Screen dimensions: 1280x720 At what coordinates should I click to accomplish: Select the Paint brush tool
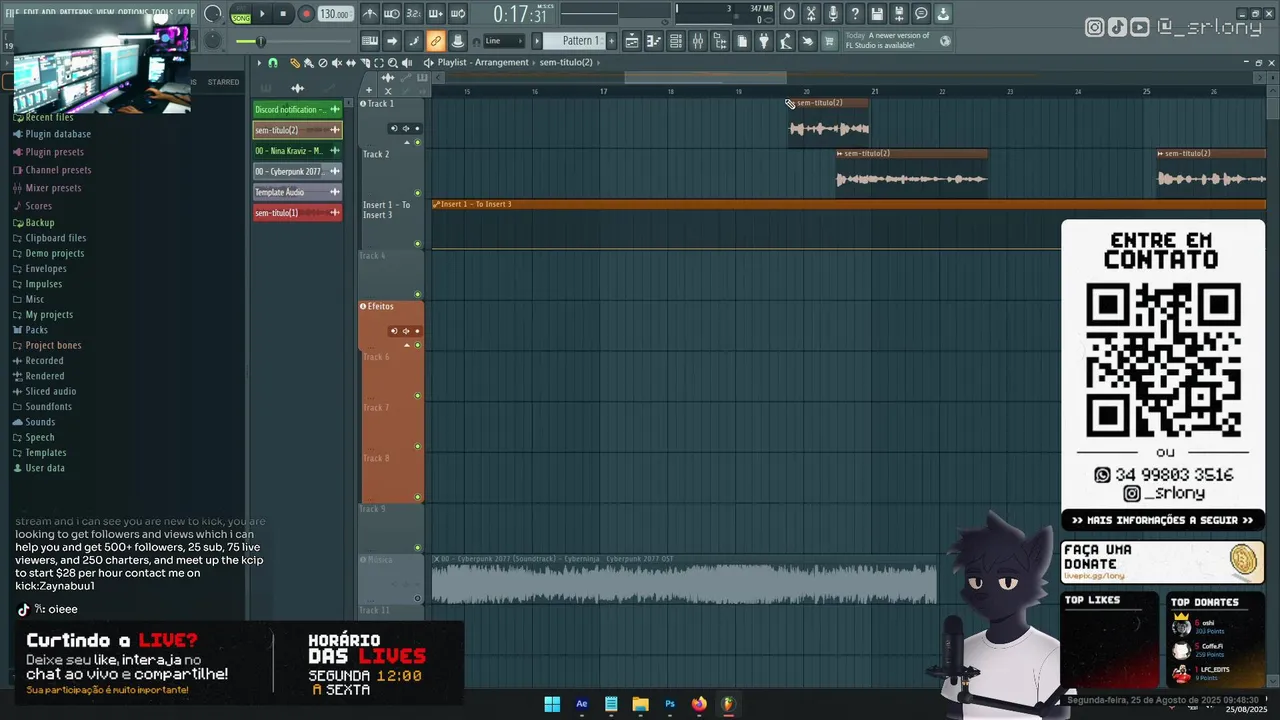pos(309,63)
